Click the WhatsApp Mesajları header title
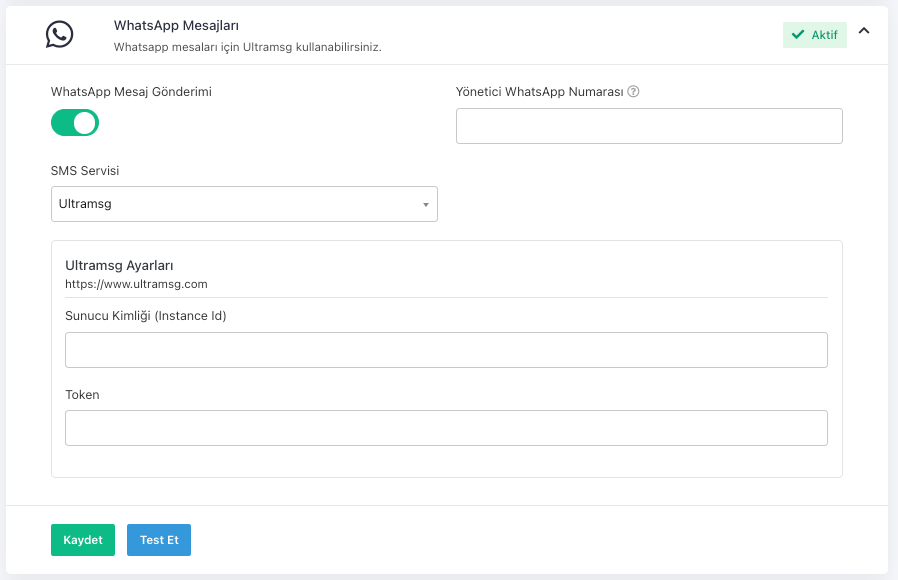The height and width of the screenshot is (580, 898). 176,25
